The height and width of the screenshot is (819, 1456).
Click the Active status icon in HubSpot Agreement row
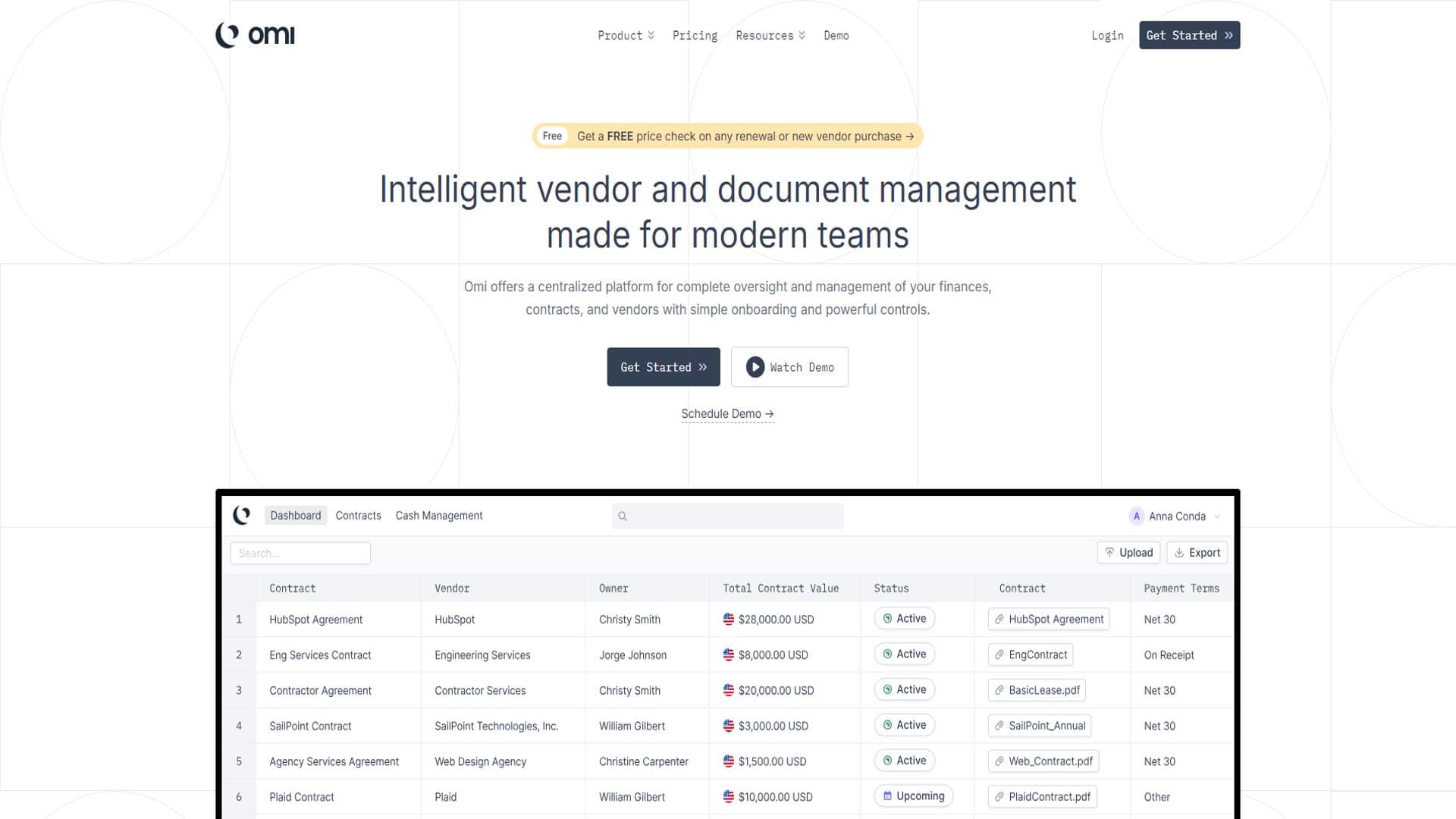pos(887,619)
